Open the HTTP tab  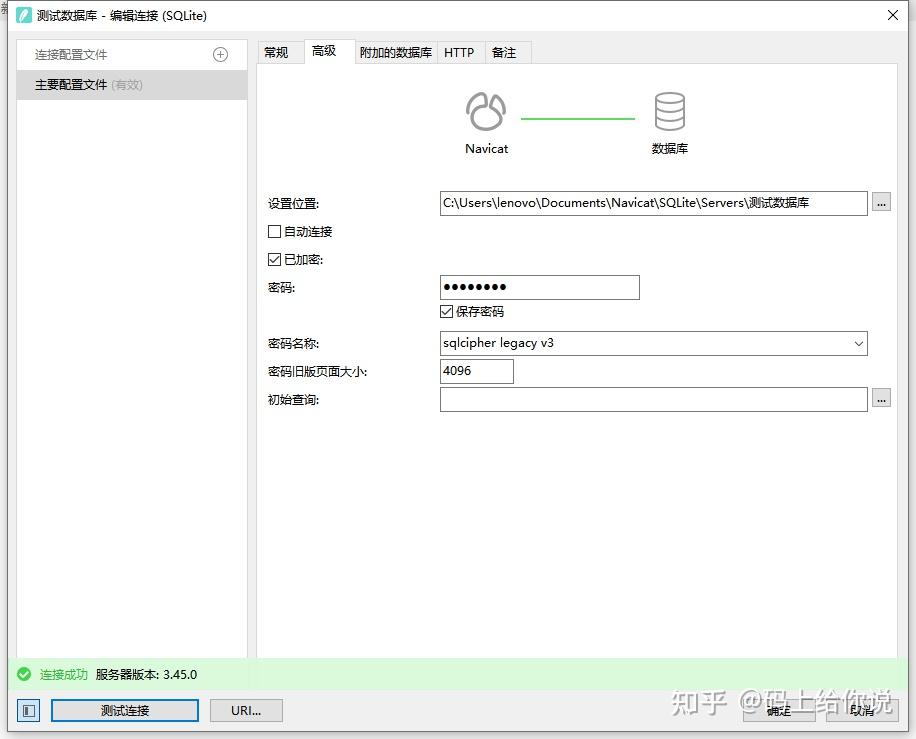(459, 52)
